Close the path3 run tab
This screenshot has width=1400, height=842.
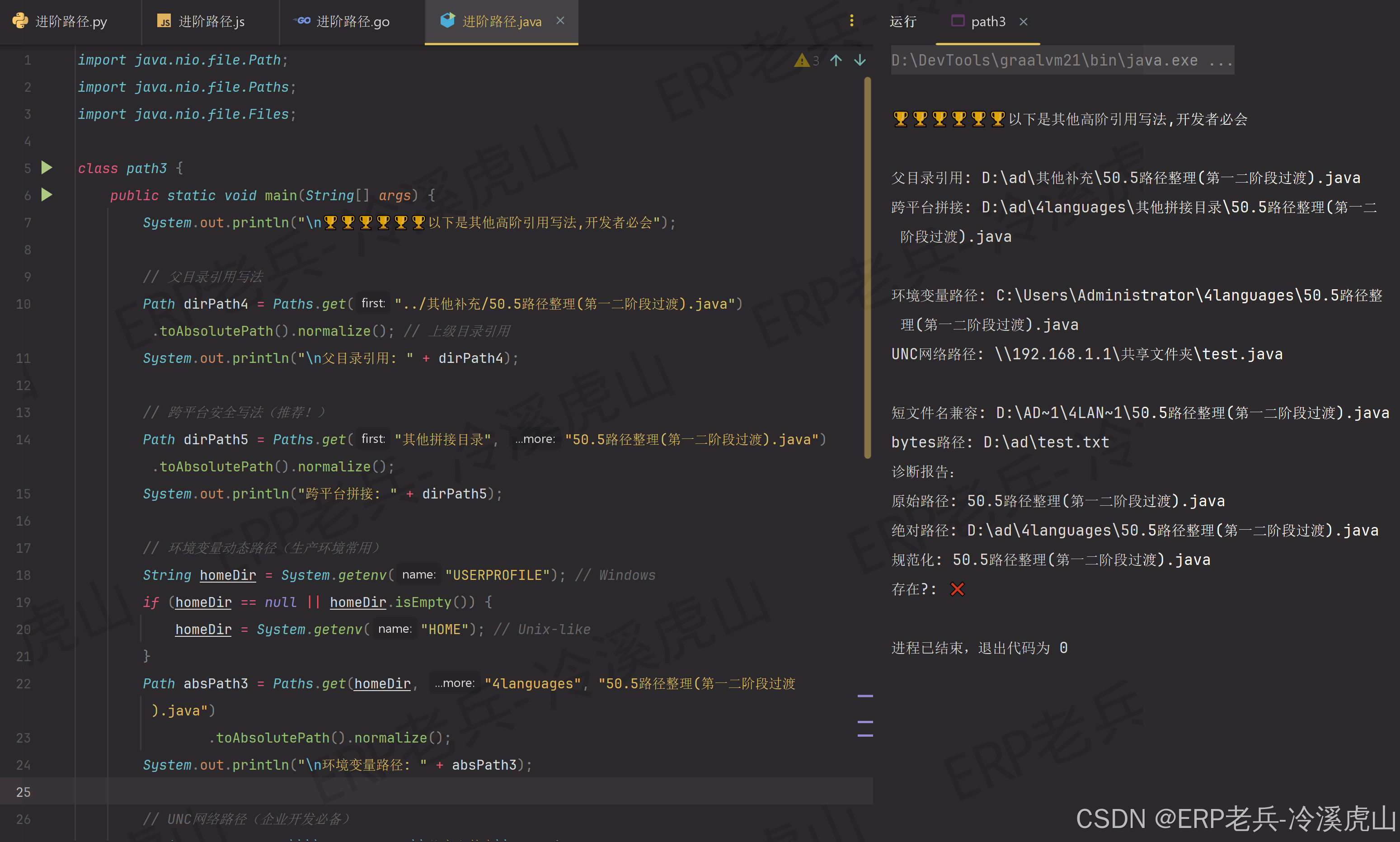tap(1024, 22)
